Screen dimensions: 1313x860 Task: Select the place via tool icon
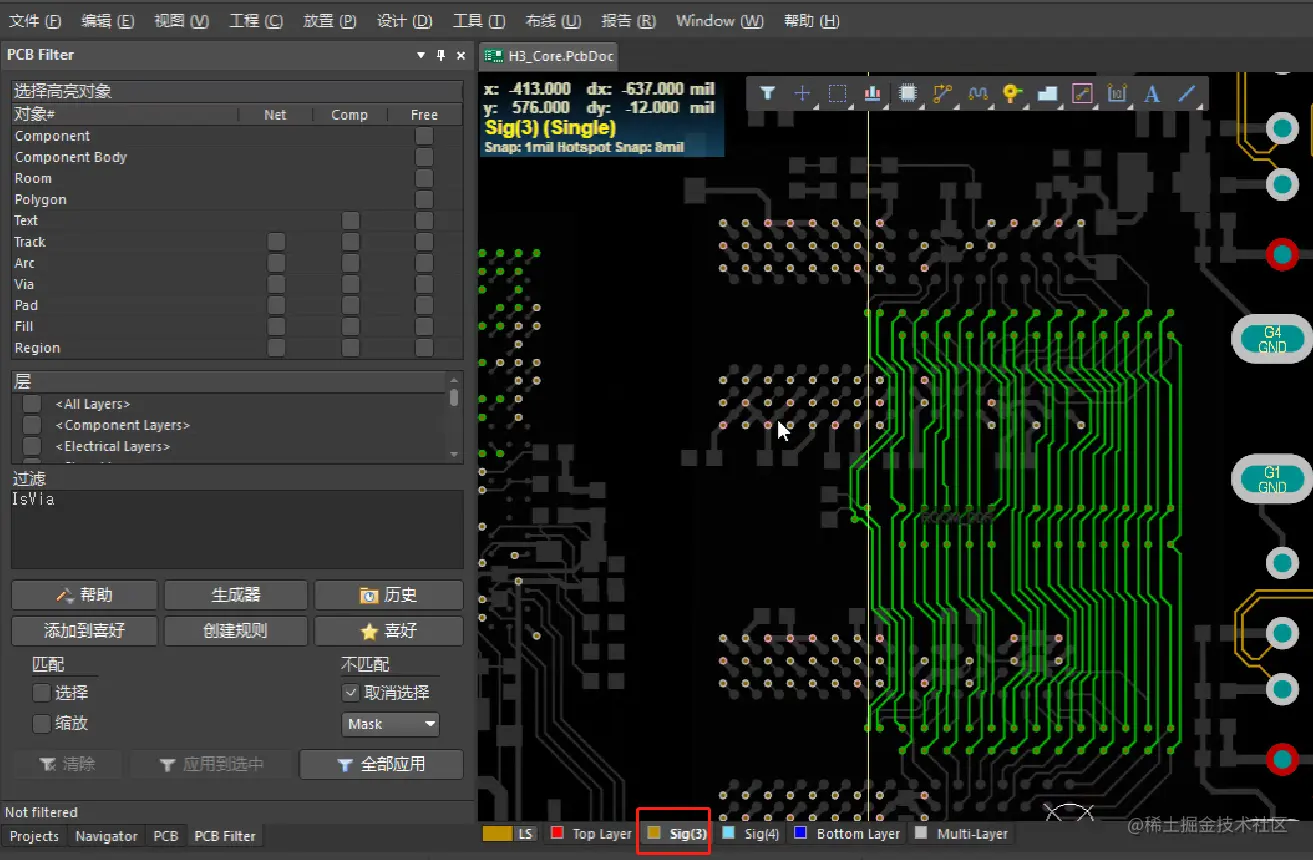pyautogui.click(x=1012, y=93)
